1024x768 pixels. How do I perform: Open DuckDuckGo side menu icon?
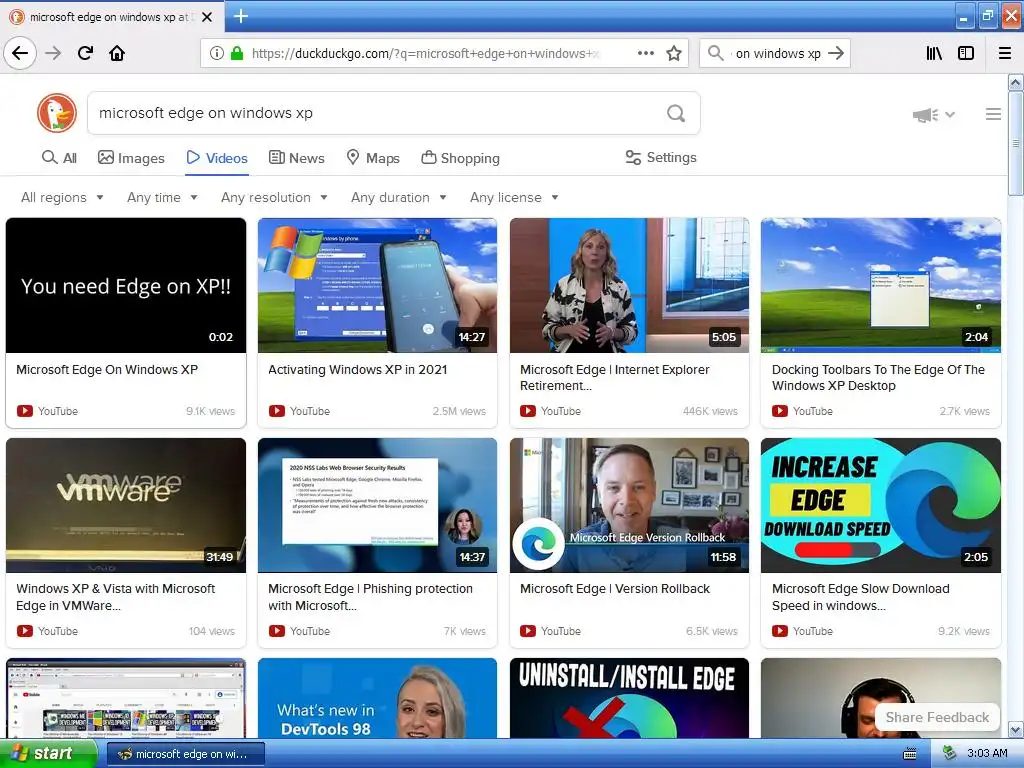(x=993, y=114)
